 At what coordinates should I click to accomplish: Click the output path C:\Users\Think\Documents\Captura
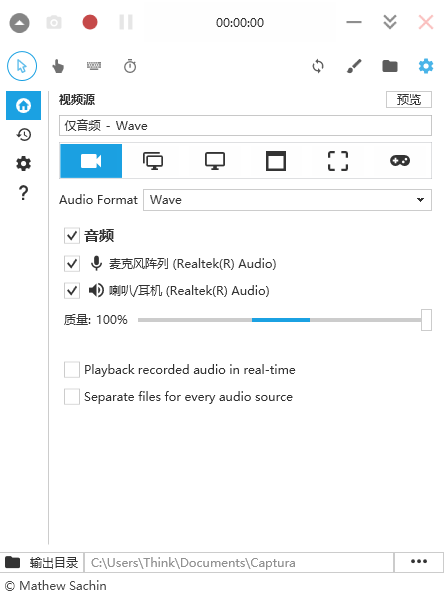[x=239, y=563]
